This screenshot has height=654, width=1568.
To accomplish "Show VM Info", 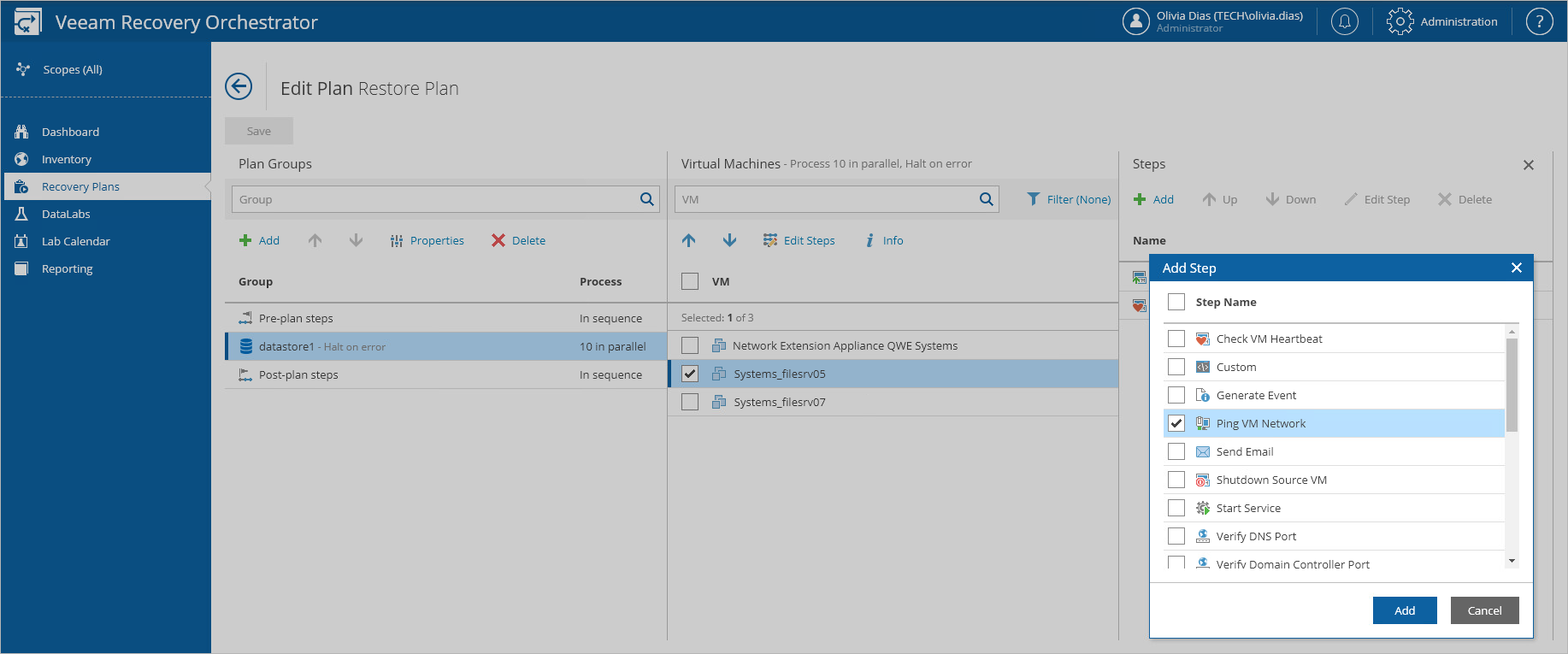I will [884, 240].
